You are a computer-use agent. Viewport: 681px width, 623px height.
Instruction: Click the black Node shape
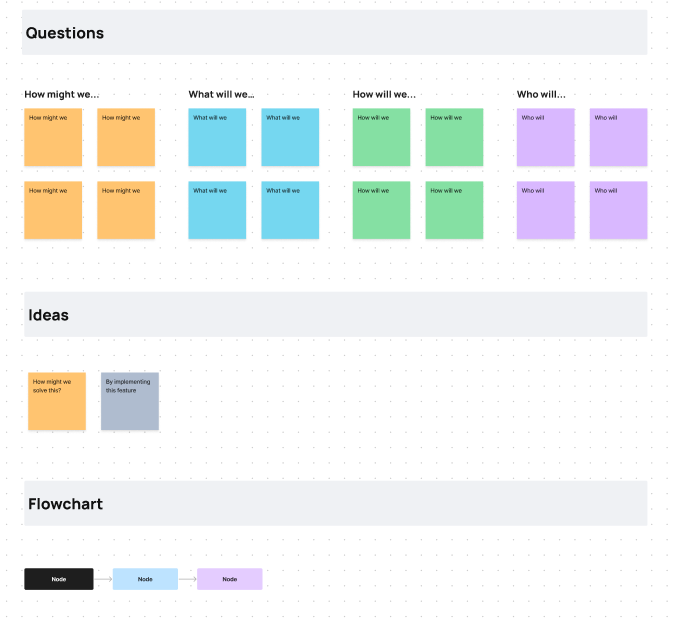tap(59, 579)
